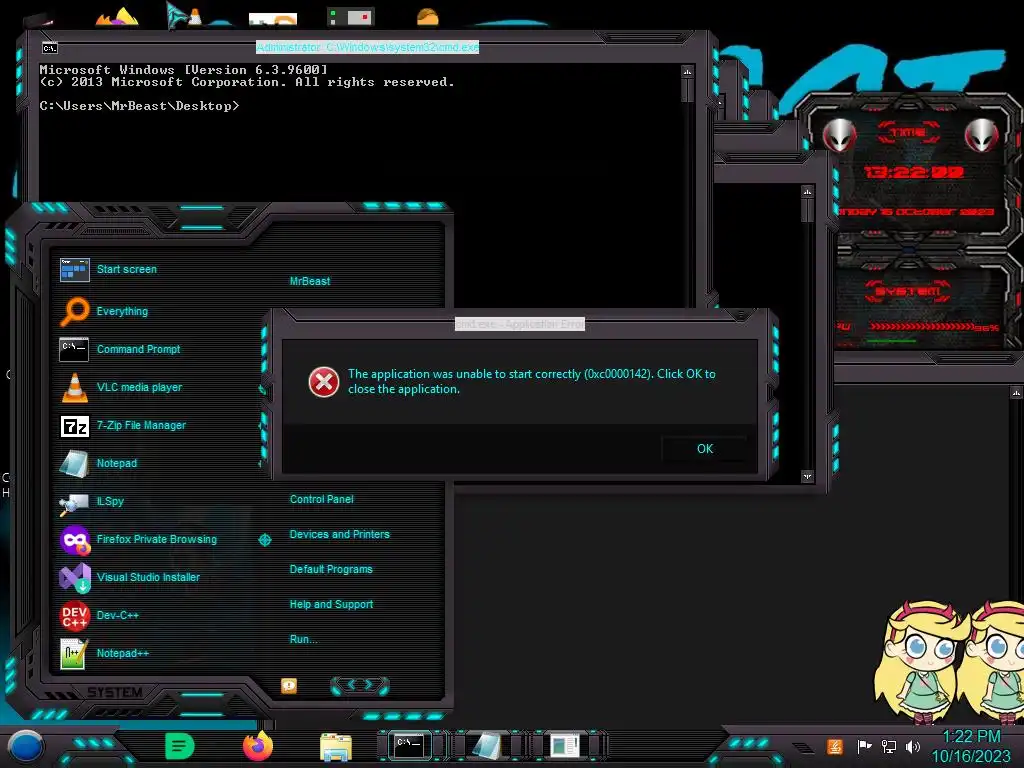Open Command Prompt from the start menu
This screenshot has height=768, width=1024.
click(x=120, y=349)
